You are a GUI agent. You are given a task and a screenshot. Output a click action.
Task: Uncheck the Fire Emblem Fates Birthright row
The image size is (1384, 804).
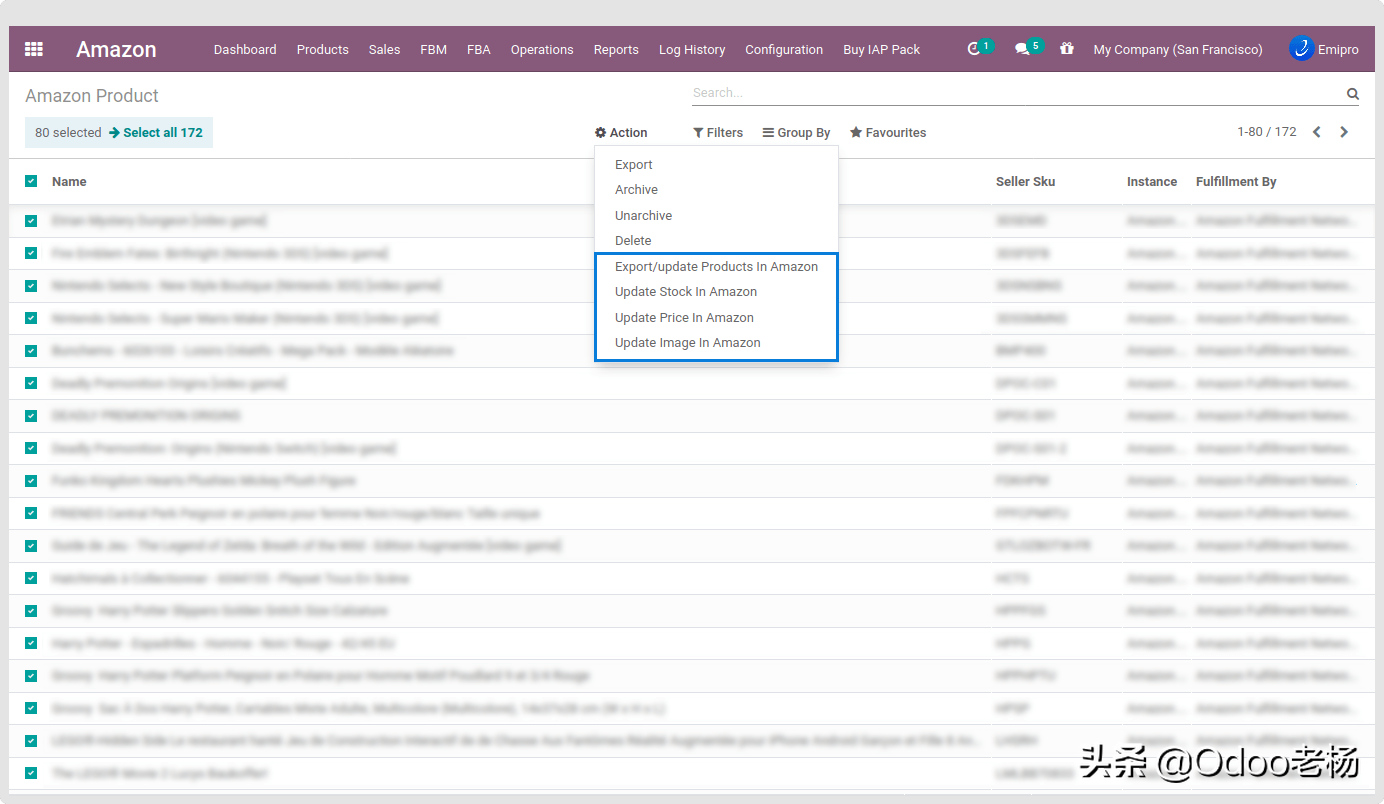click(31, 253)
